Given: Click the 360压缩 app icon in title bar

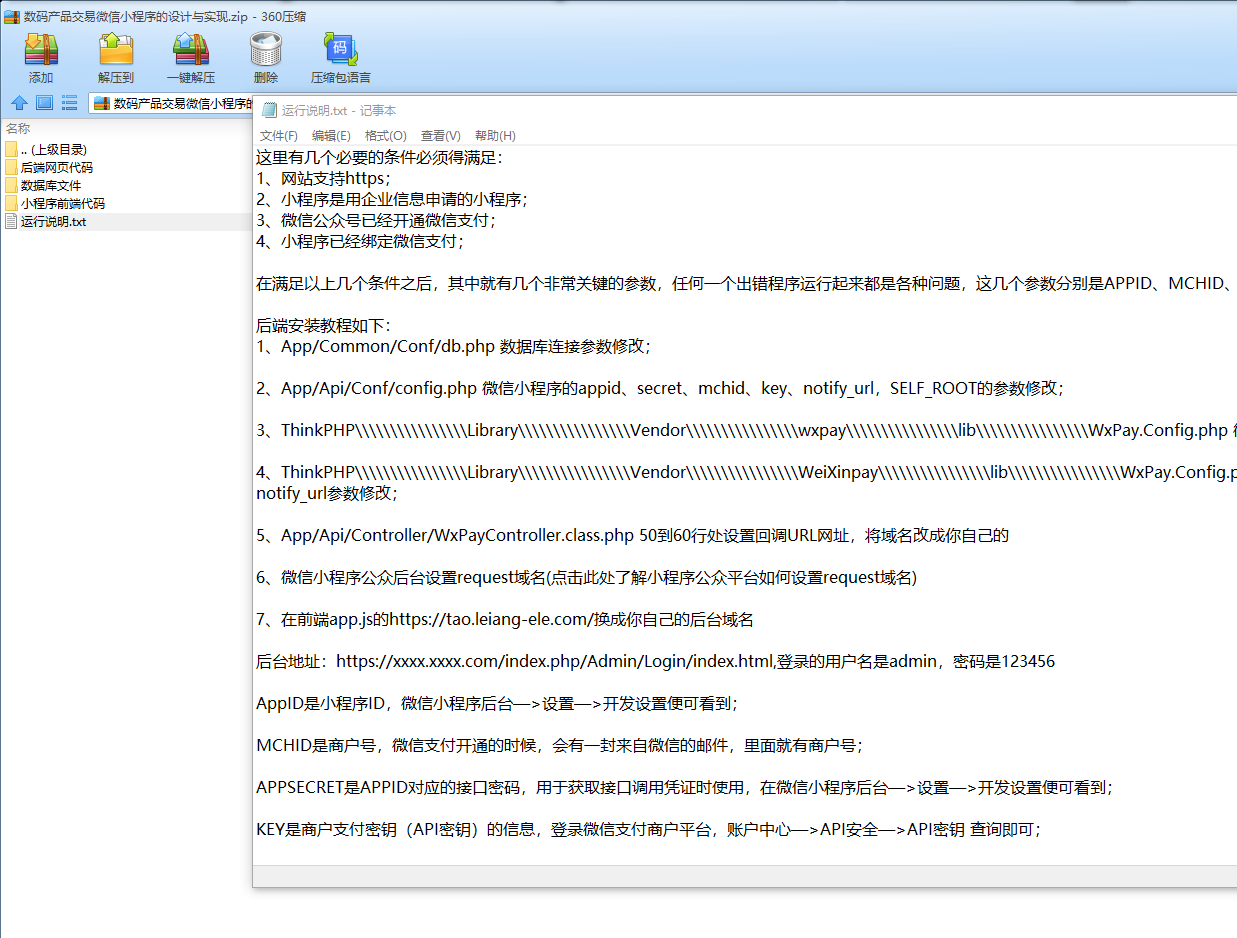Looking at the screenshot, I should 12,16.
